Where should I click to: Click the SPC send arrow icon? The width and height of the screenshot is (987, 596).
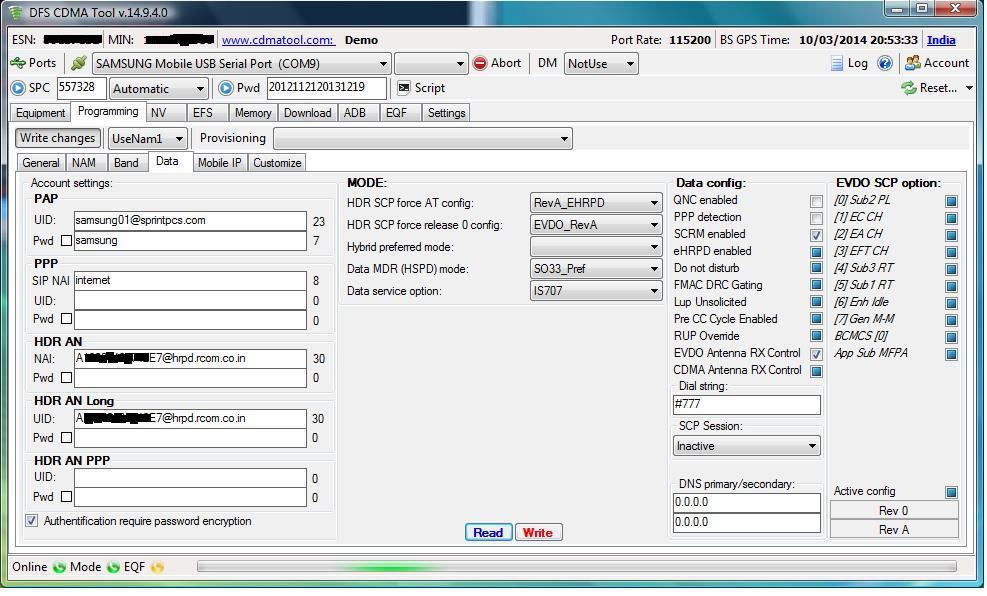coord(18,88)
